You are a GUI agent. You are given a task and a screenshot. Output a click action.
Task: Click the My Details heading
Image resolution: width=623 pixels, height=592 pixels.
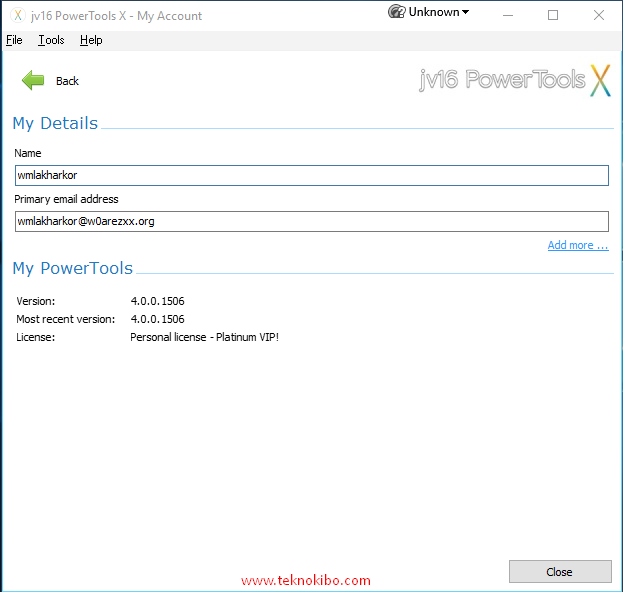pyautogui.click(x=55, y=123)
